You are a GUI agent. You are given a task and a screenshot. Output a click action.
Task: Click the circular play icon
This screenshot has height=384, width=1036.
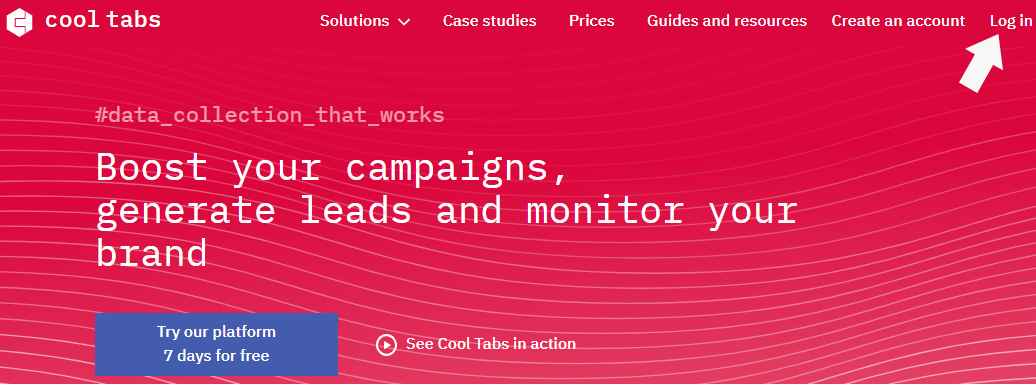[x=386, y=344]
